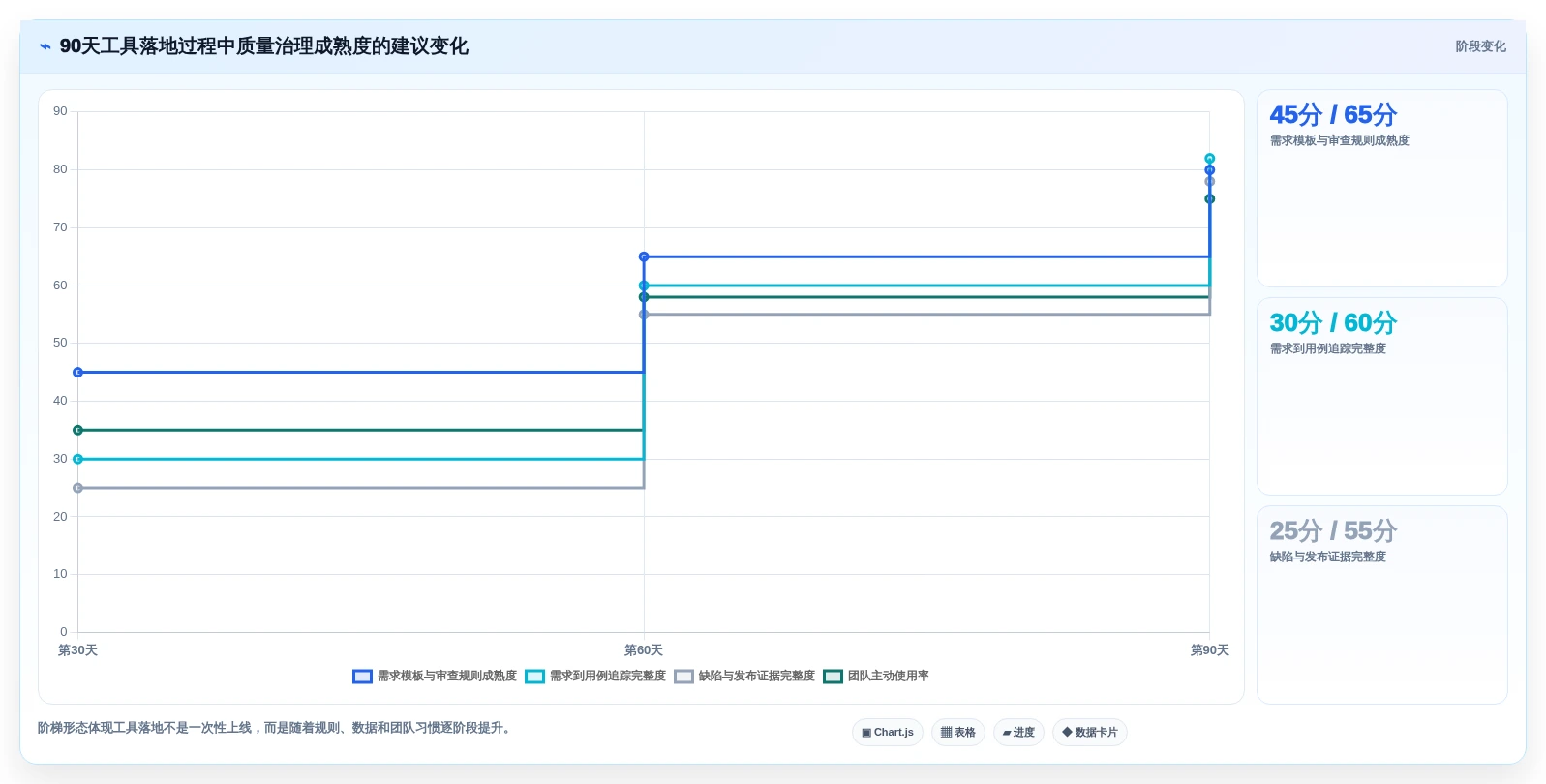Open the 25分 / 55分 metric card
The height and width of the screenshot is (784, 1546).
click(1381, 604)
